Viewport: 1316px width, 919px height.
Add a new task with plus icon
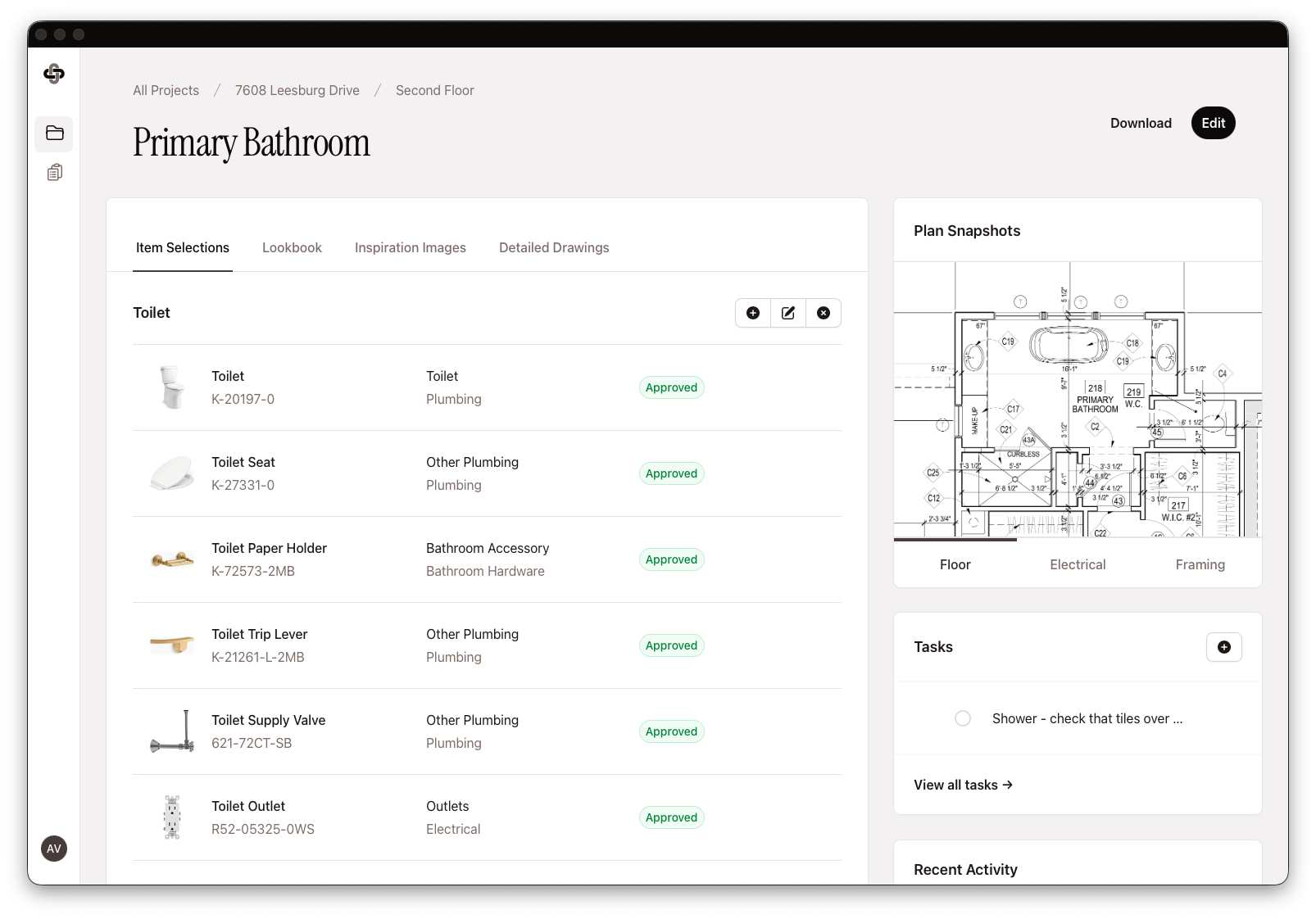click(x=1224, y=647)
